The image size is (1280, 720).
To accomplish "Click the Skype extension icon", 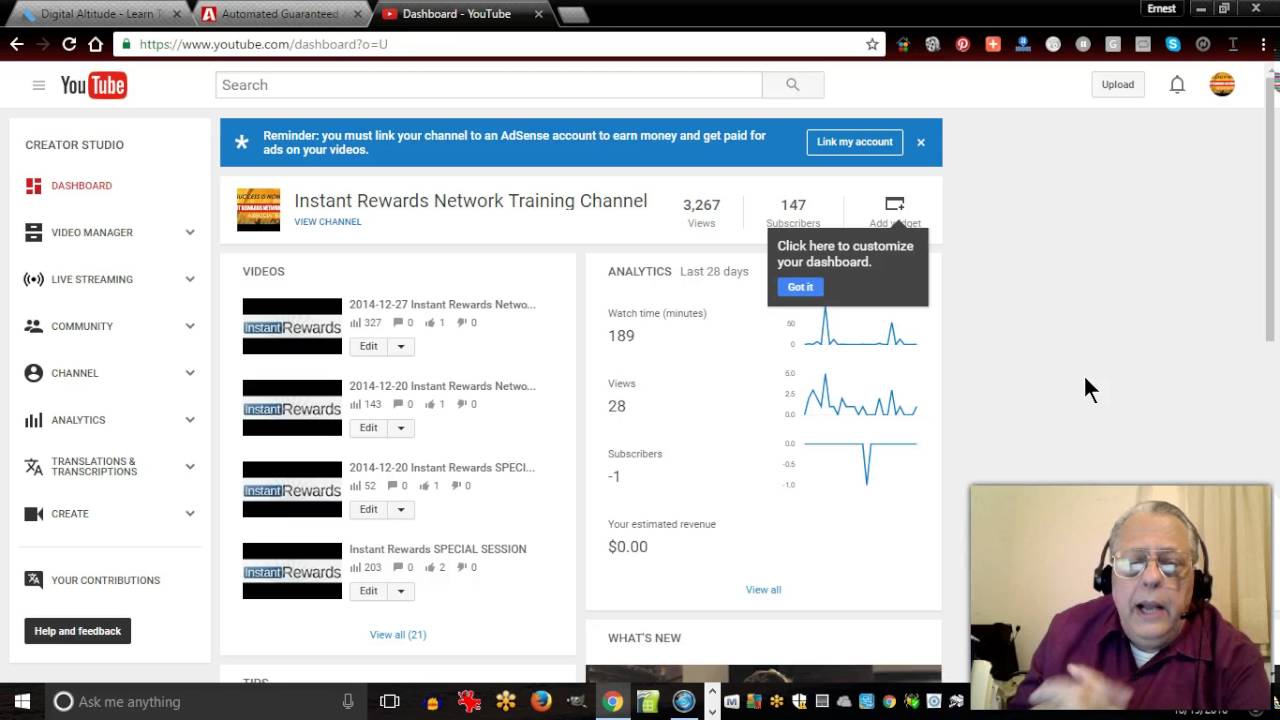I will (x=1173, y=44).
